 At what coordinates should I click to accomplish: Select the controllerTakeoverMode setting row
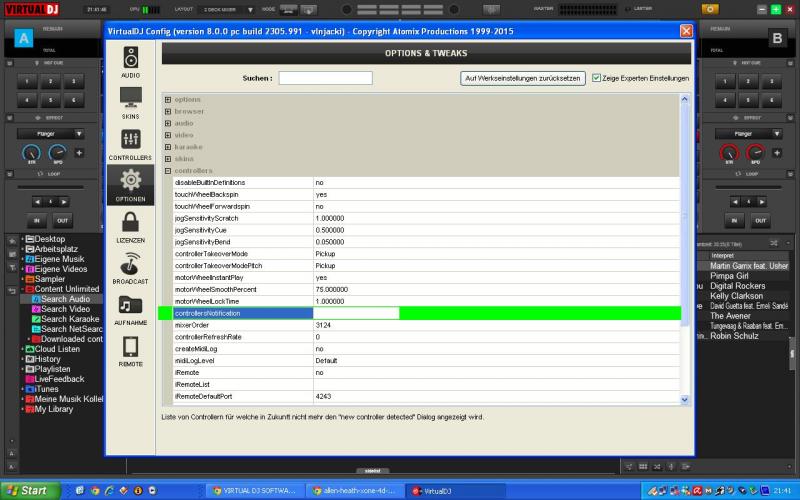click(x=427, y=254)
